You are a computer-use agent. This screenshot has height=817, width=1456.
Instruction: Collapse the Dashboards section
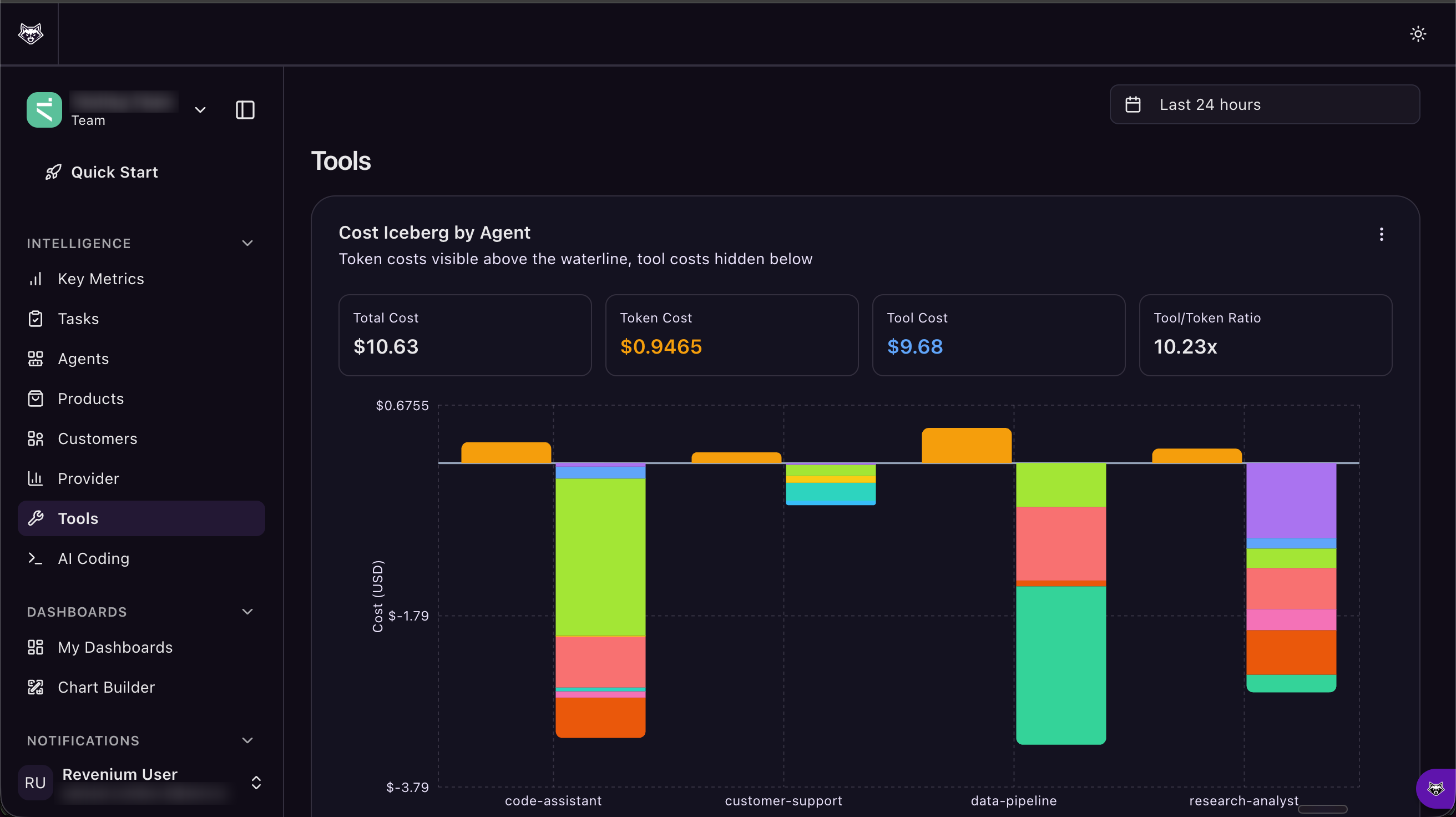(x=247, y=612)
